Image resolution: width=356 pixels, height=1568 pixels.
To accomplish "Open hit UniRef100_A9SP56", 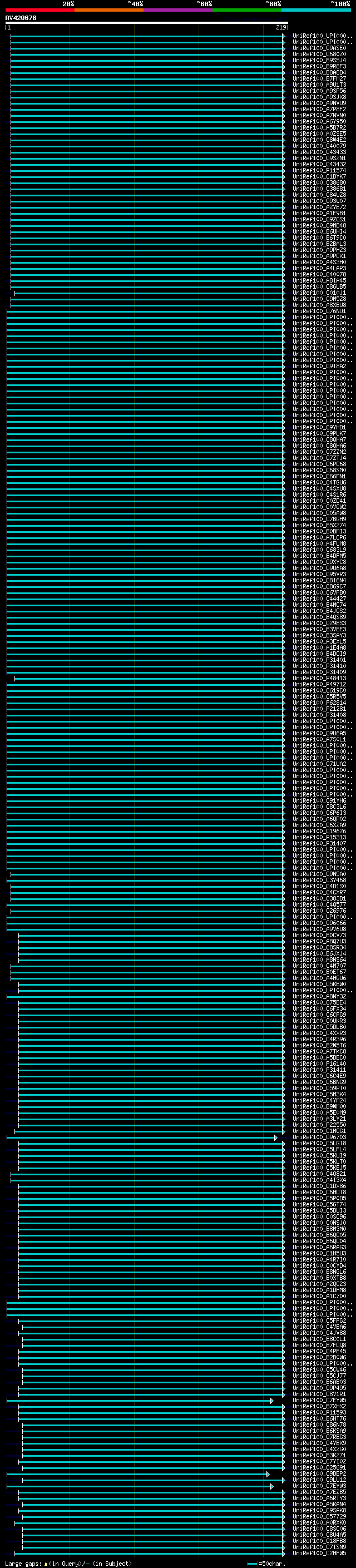I will coord(319,91).
